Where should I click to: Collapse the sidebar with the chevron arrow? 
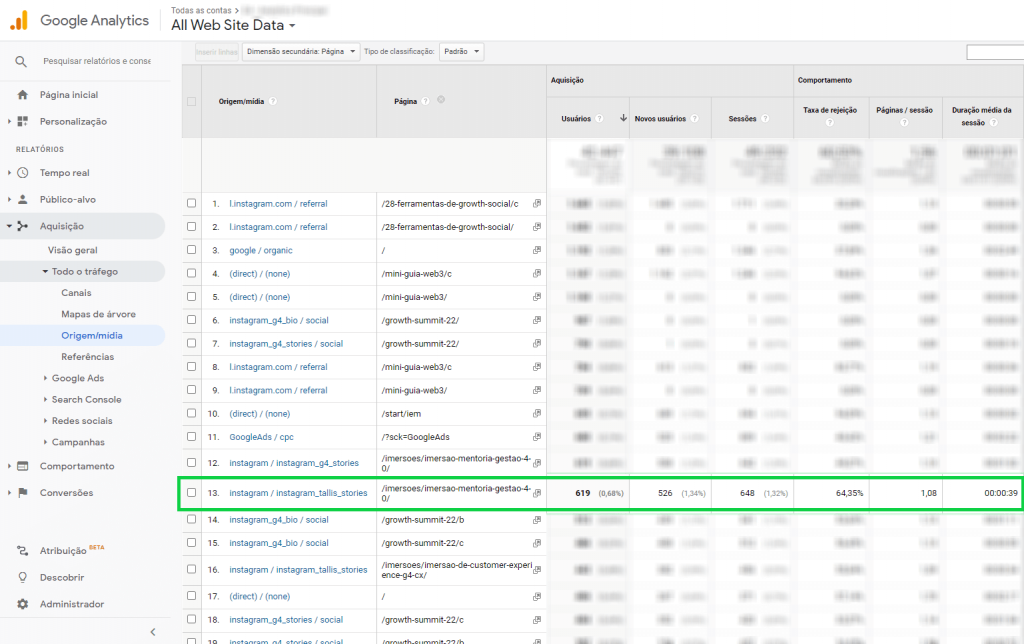click(x=153, y=632)
